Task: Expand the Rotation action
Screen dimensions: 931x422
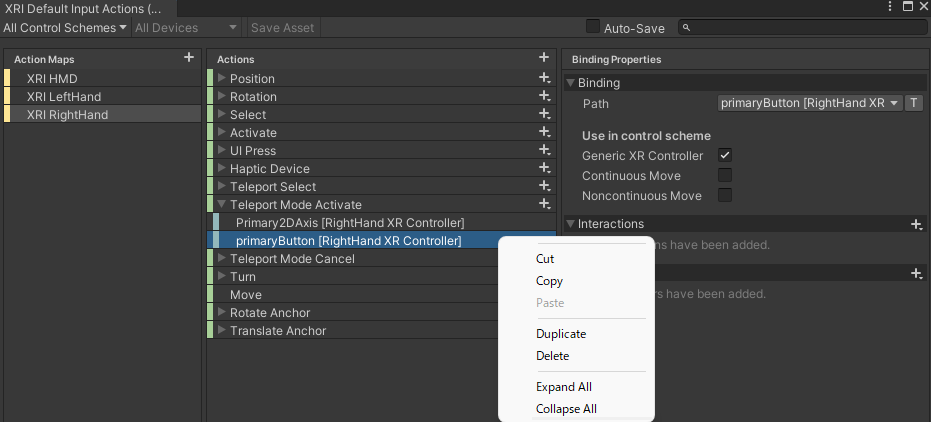Action: click(x=222, y=96)
